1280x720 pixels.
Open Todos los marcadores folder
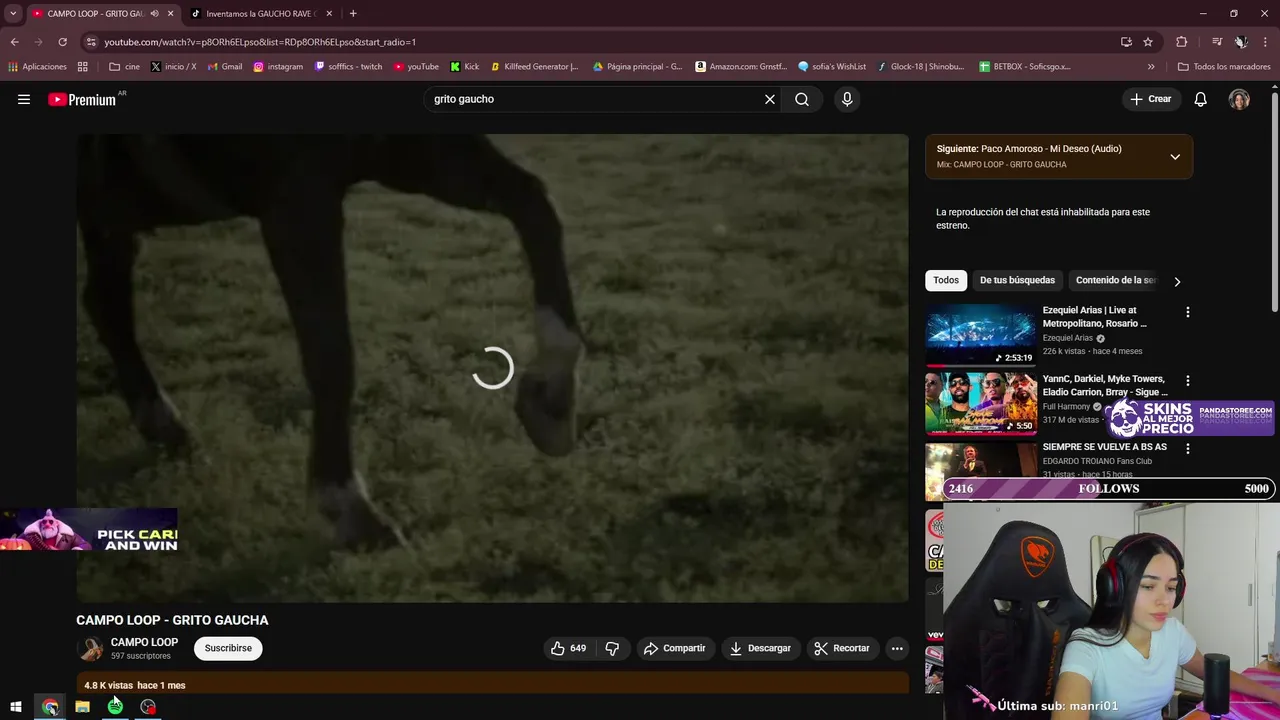[x=1224, y=67]
